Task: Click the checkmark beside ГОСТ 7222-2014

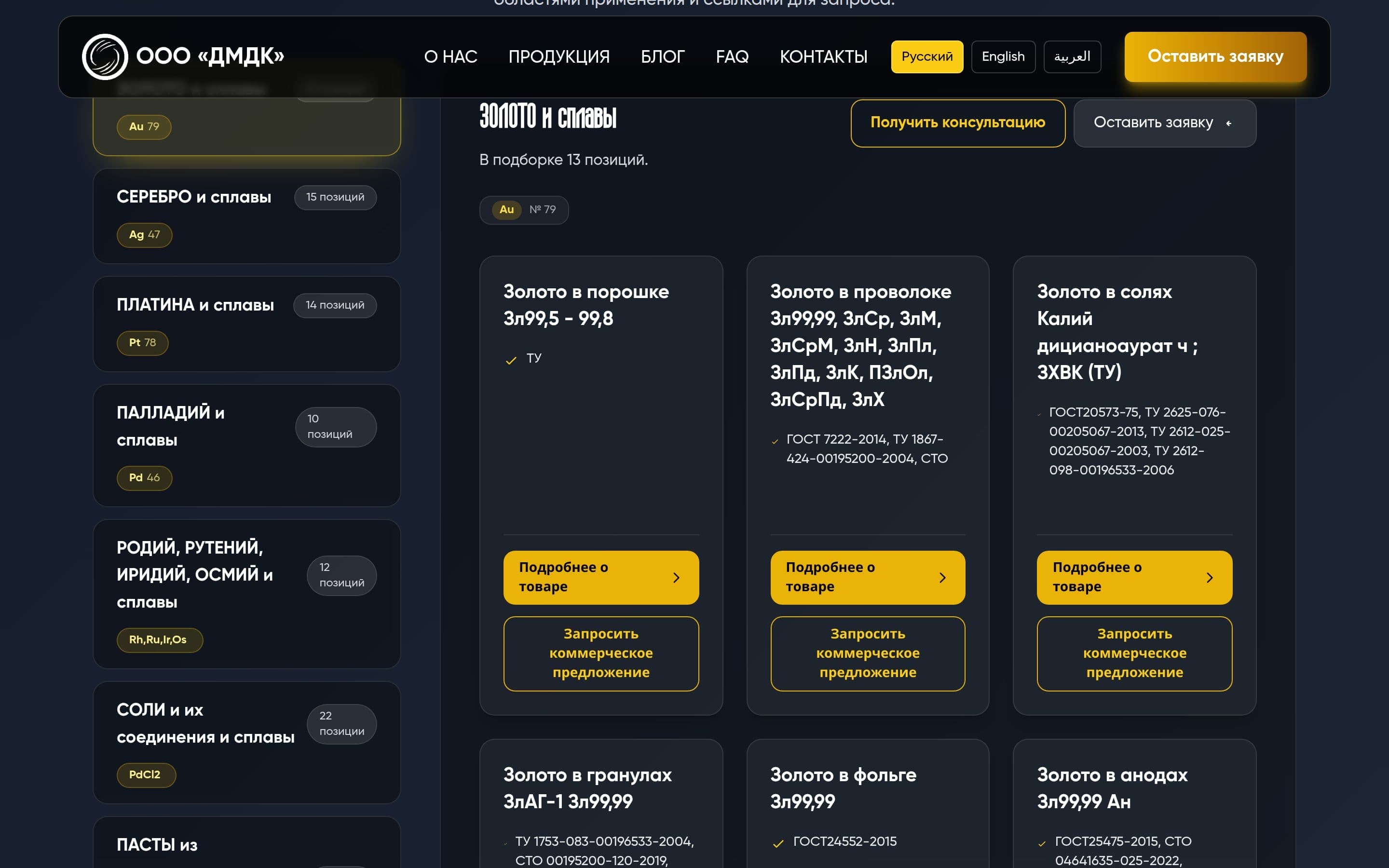Action: click(775, 441)
